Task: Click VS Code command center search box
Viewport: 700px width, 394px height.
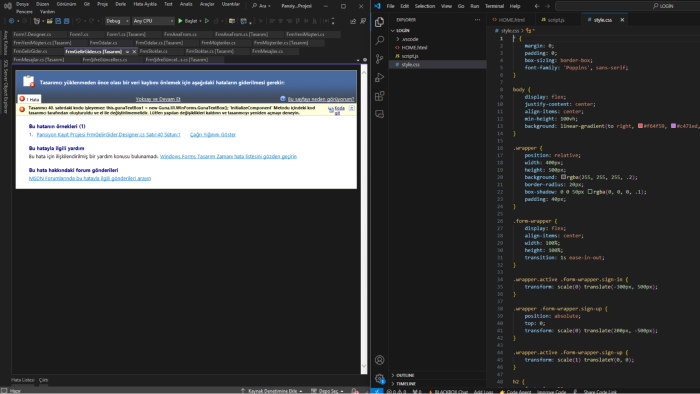Action: point(627,6)
